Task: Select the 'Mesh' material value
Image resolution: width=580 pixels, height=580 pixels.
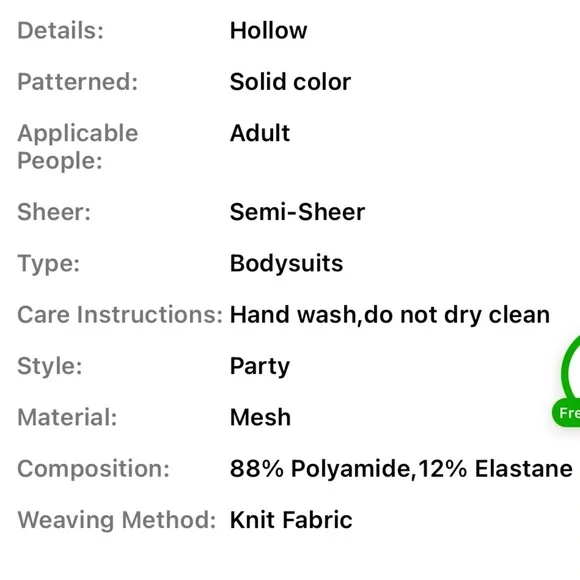Action: (x=260, y=417)
